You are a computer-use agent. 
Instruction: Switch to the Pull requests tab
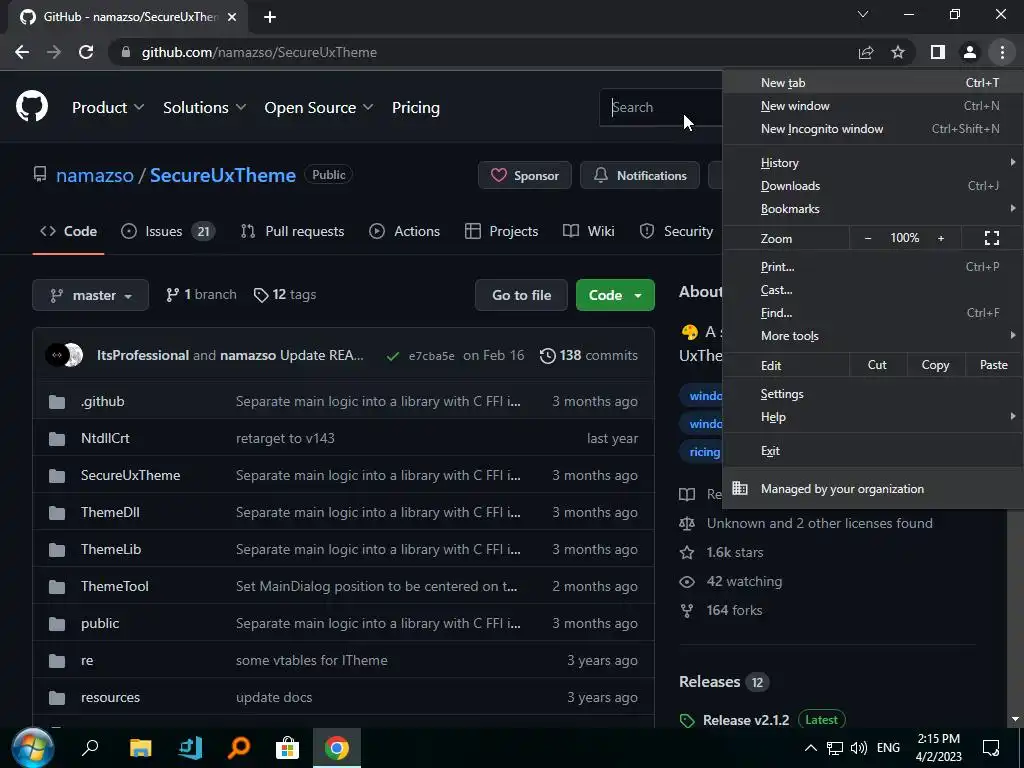(292, 231)
